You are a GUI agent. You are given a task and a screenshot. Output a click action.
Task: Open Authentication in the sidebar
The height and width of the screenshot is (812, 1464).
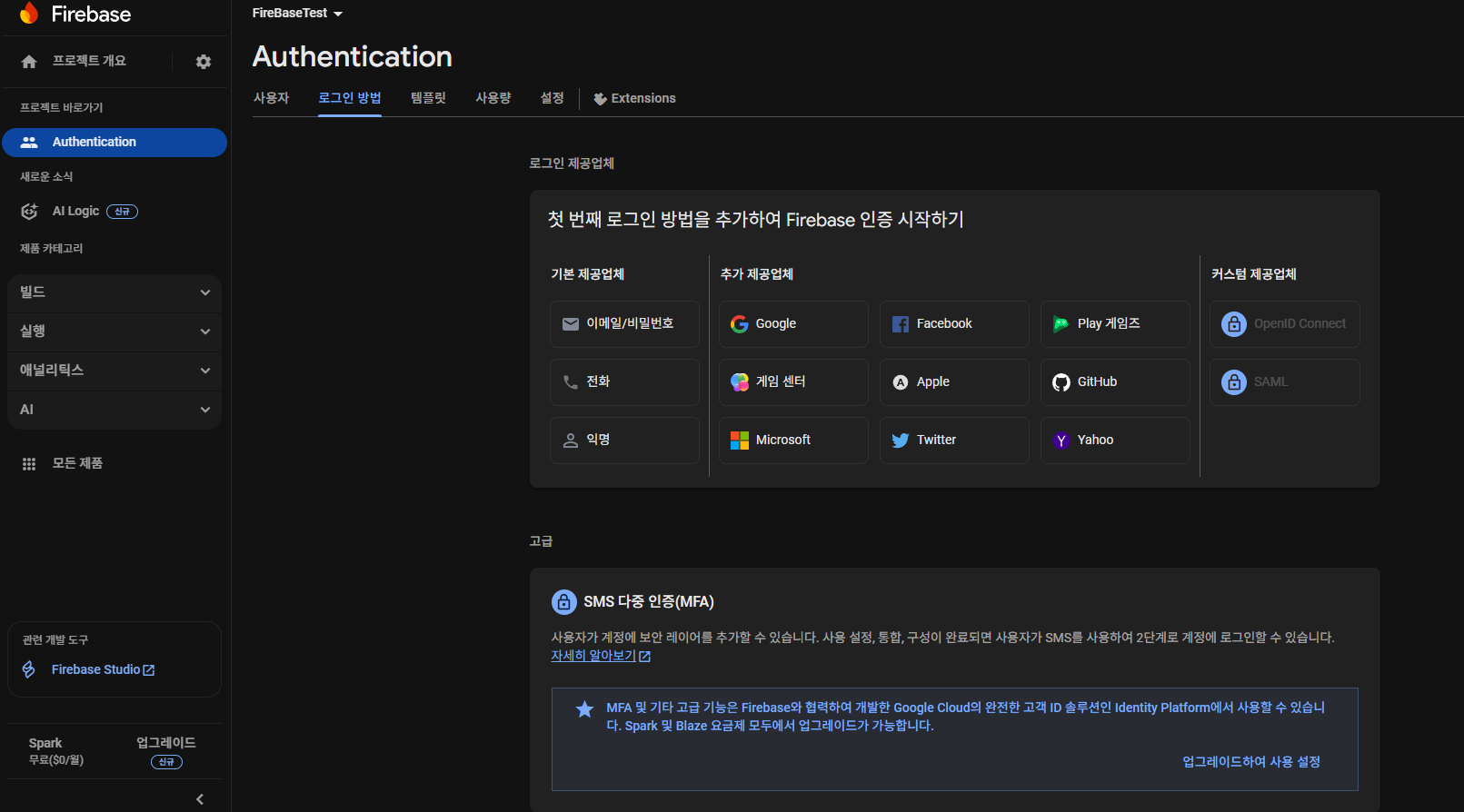[115, 143]
